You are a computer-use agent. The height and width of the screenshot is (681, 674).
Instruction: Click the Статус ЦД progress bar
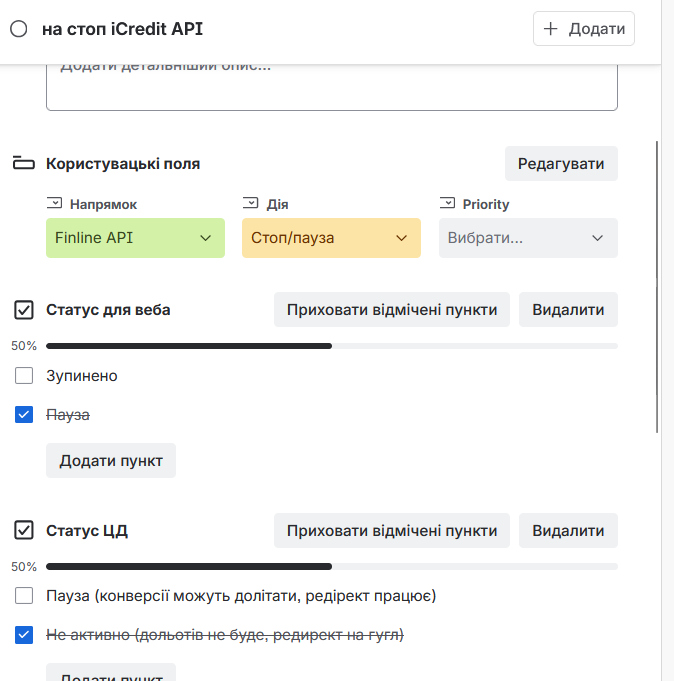click(x=331, y=566)
